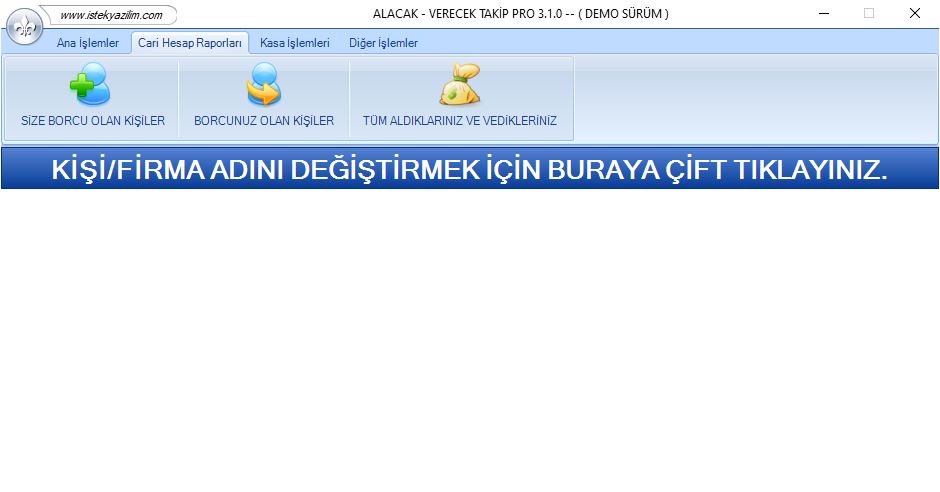The height and width of the screenshot is (492, 940).
Task: Open the round application logo button
Action: pos(24,27)
